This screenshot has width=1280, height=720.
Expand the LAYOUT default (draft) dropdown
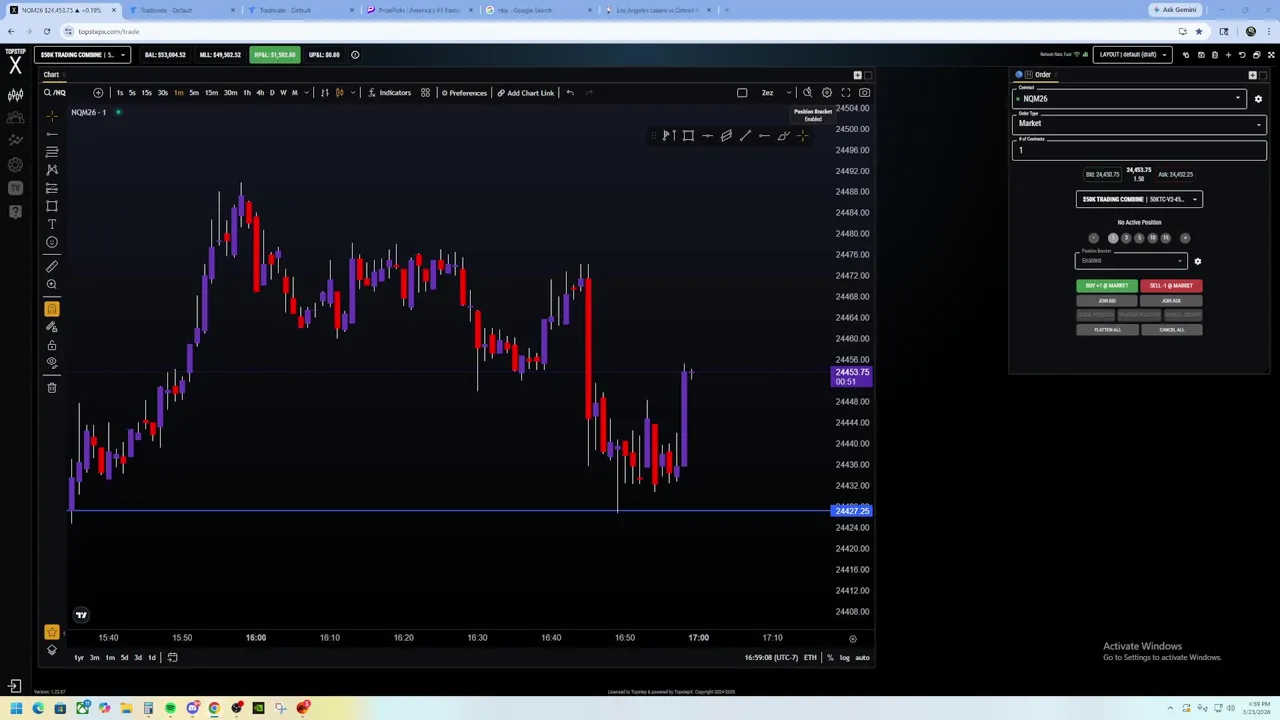pyautogui.click(x=1133, y=55)
